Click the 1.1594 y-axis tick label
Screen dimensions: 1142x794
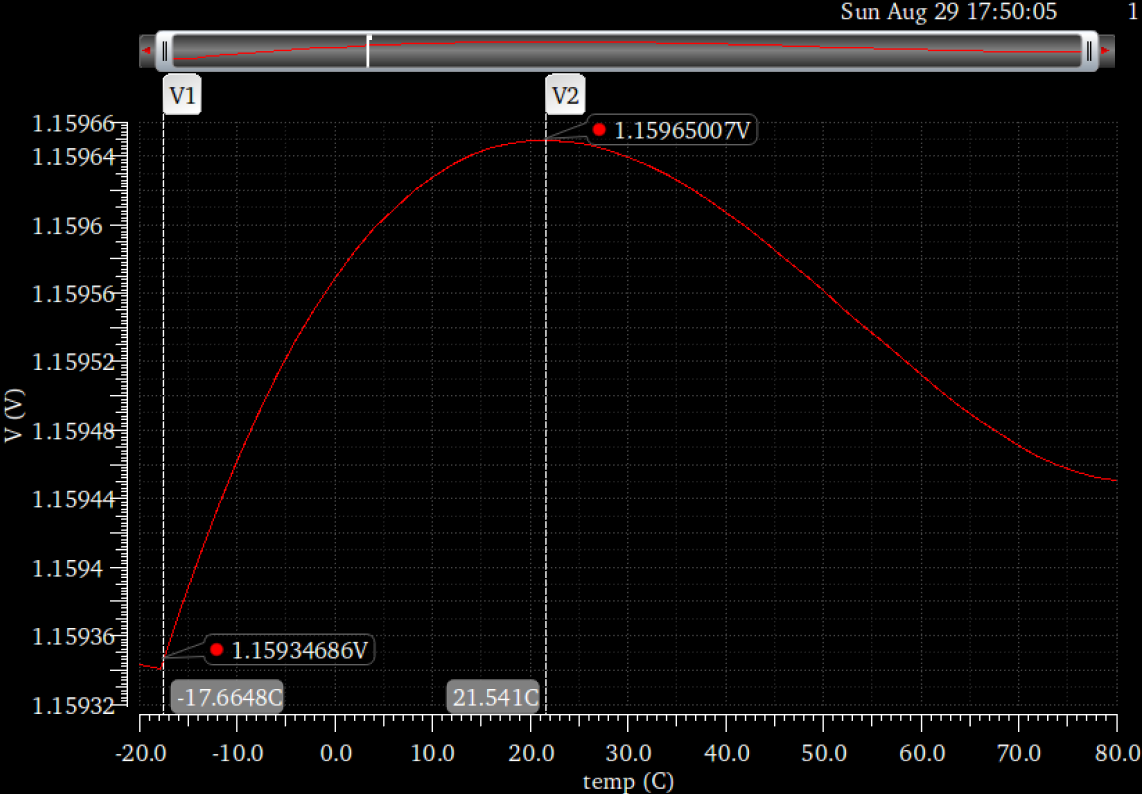[68, 568]
